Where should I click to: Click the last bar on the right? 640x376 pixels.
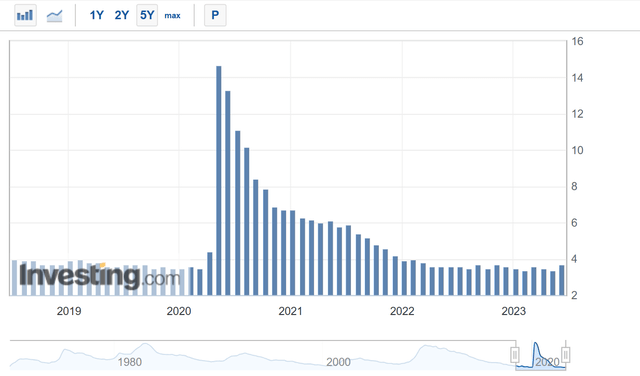click(562, 280)
